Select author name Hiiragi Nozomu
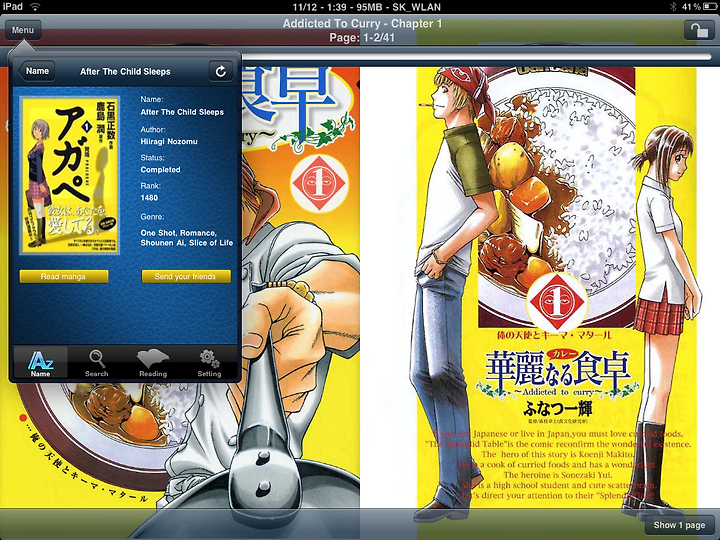 tap(169, 141)
